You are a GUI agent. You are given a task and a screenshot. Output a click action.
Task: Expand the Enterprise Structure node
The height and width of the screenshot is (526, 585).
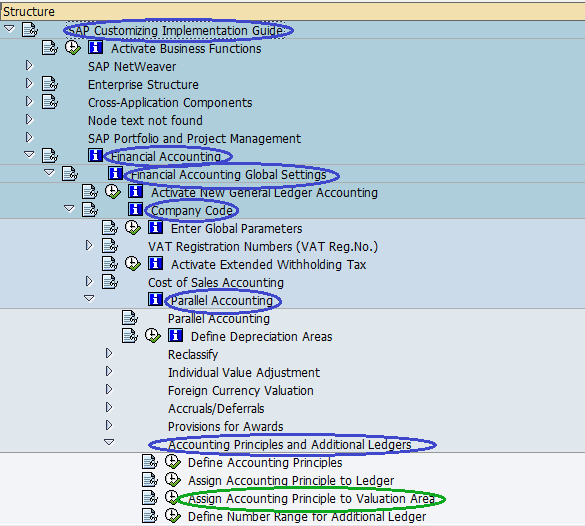click(29, 84)
